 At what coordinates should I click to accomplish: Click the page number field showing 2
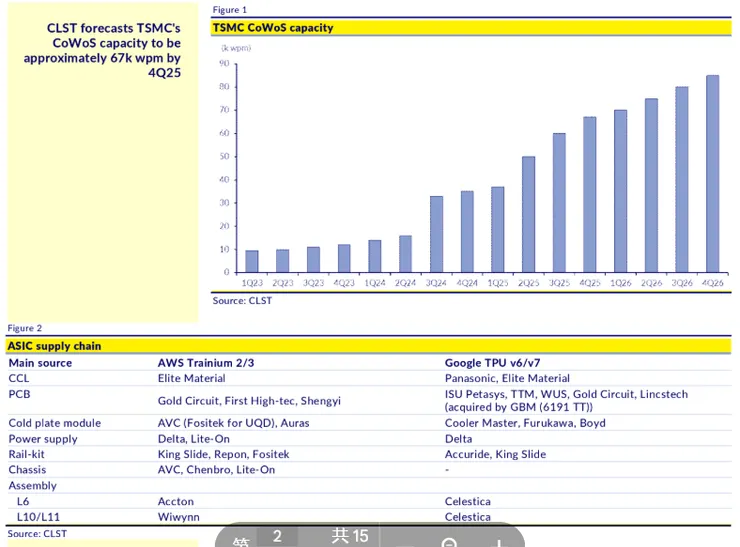[x=277, y=536]
